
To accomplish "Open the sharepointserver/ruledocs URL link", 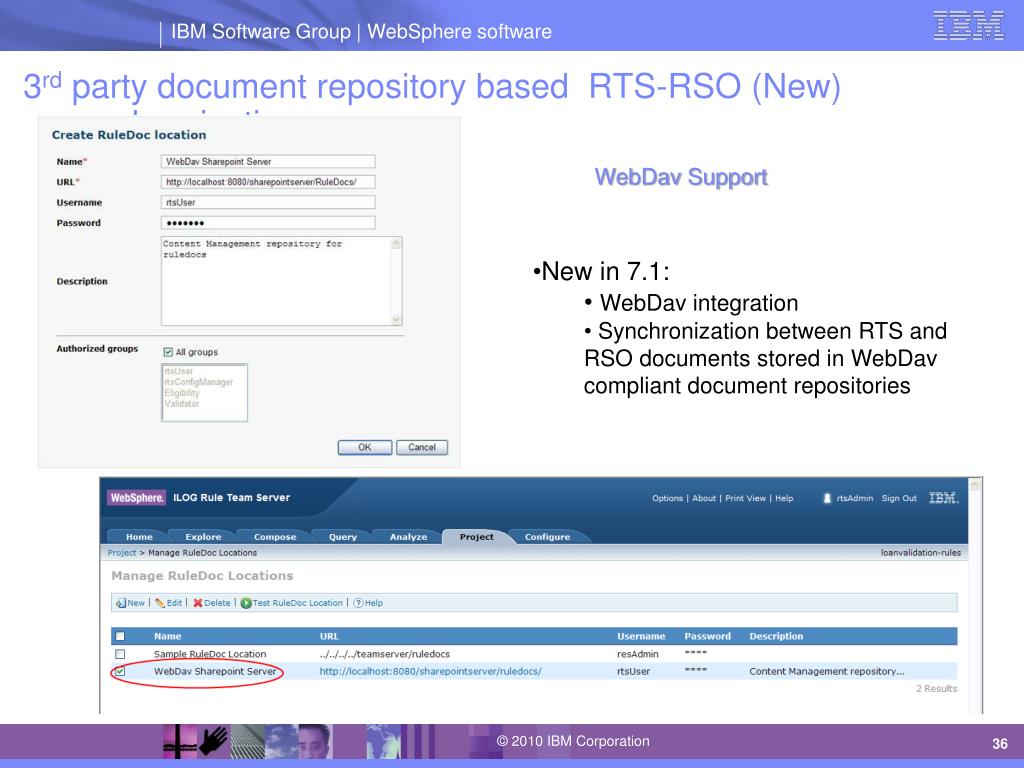I will click(x=430, y=671).
